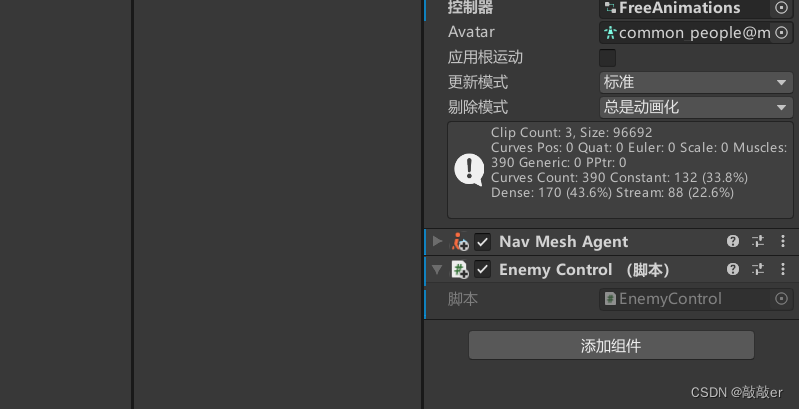Enable the 应用根运动 checkbox
The height and width of the screenshot is (409, 799).
[607, 58]
